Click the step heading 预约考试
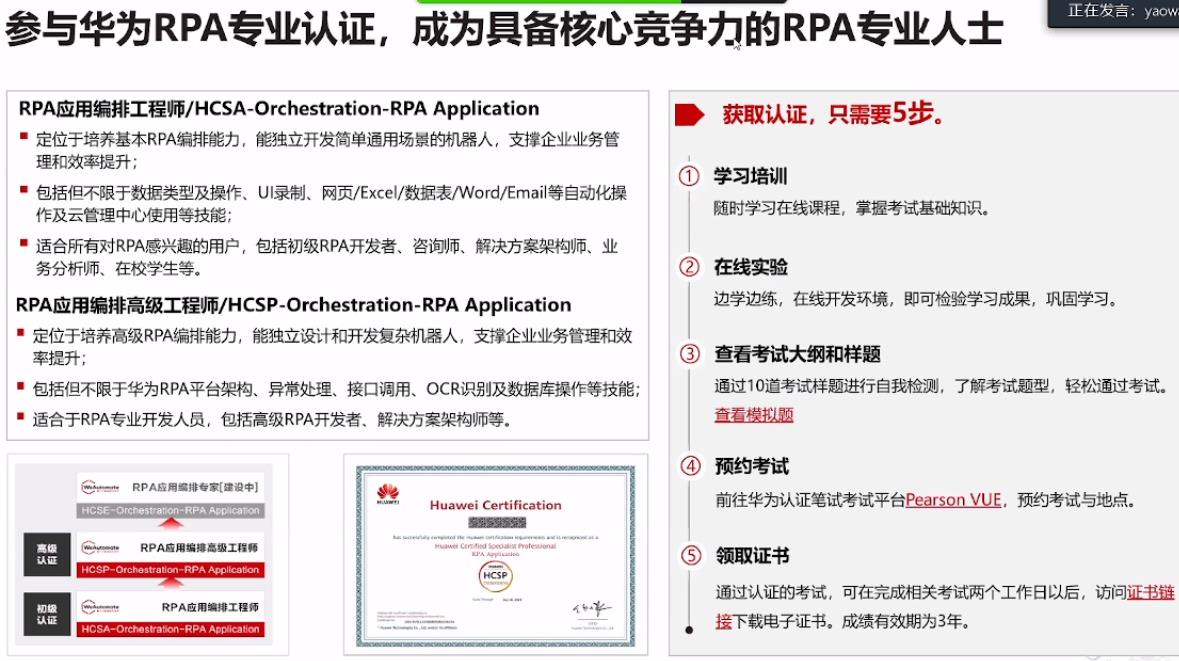Viewport: 1179px width, 661px height. pyautogui.click(x=751, y=466)
